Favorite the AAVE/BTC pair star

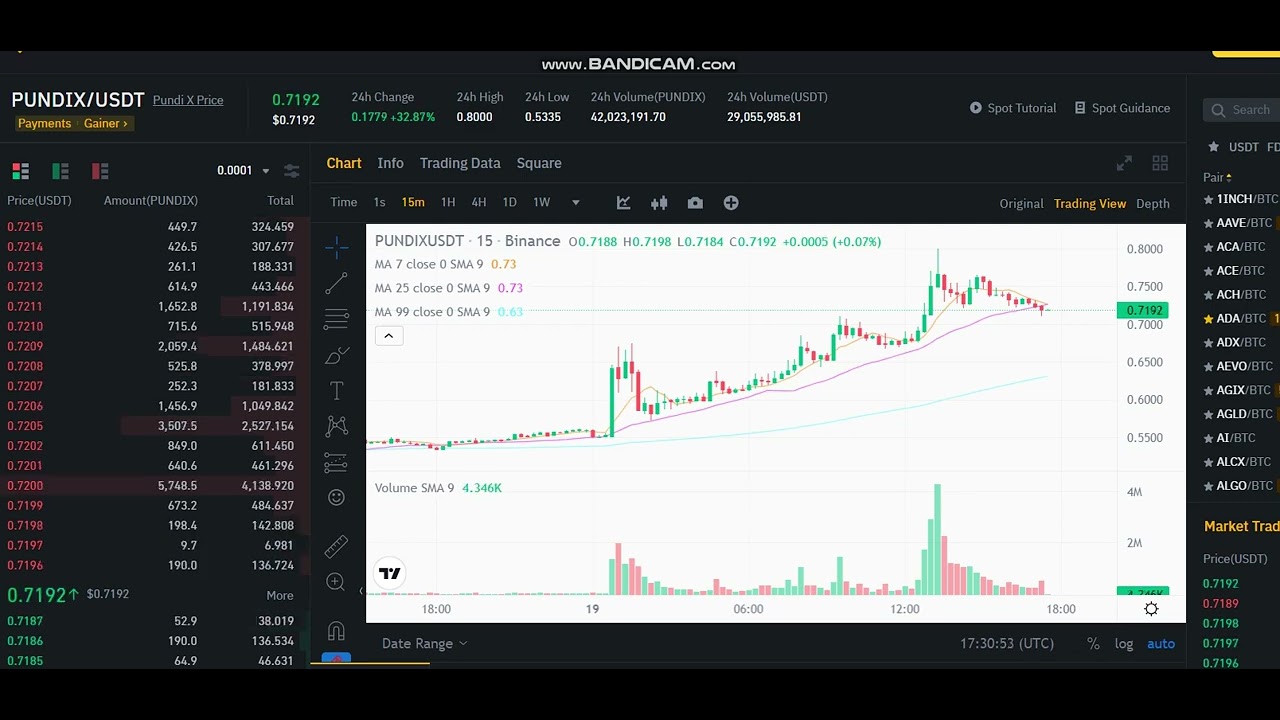tap(1209, 223)
